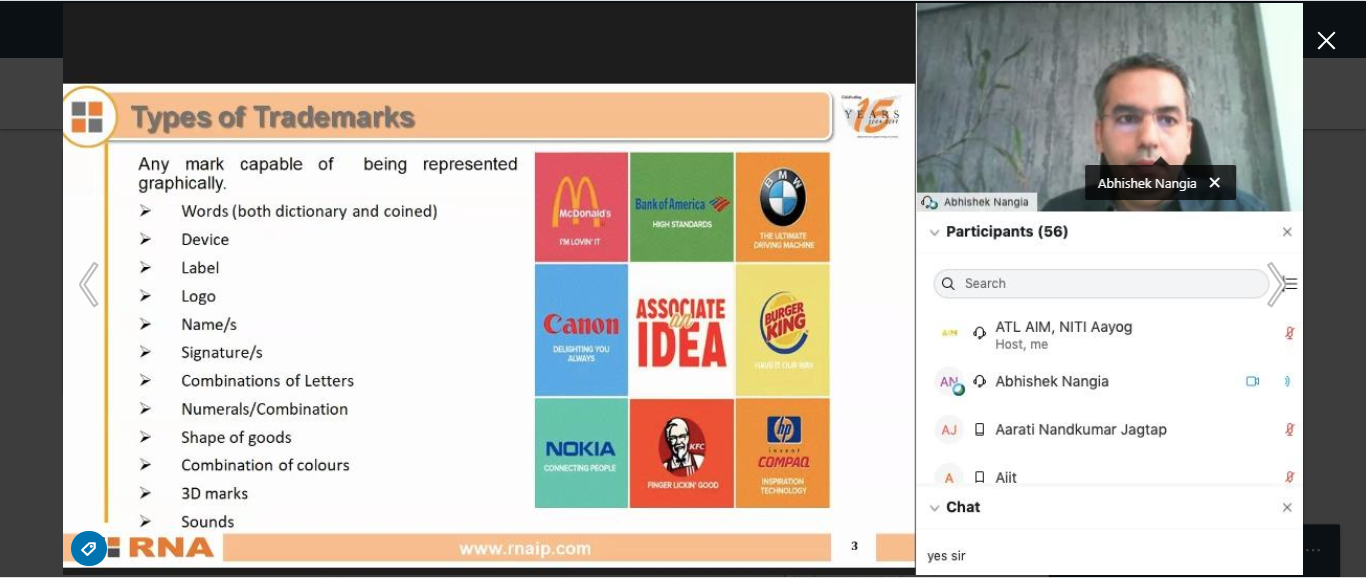Click the Canon logo tile
The image size is (1366, 578).
click(582, 330)
